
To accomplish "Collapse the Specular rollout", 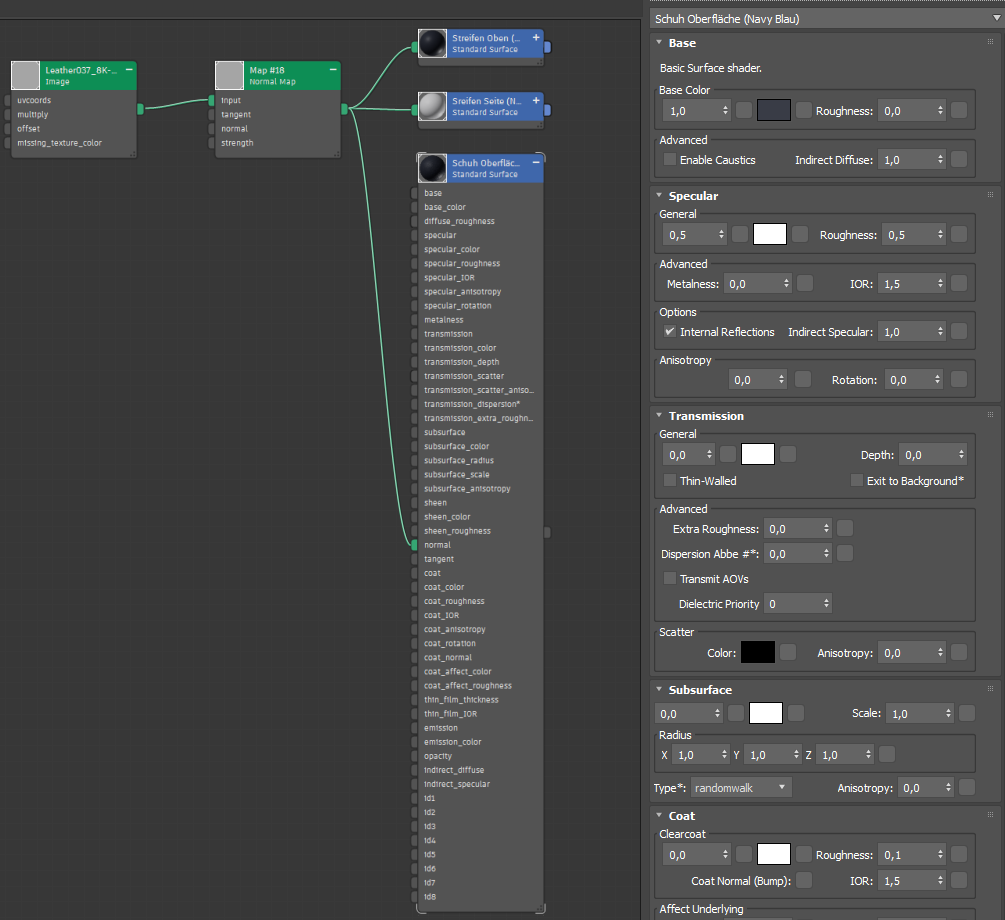I will click(658, 196).
